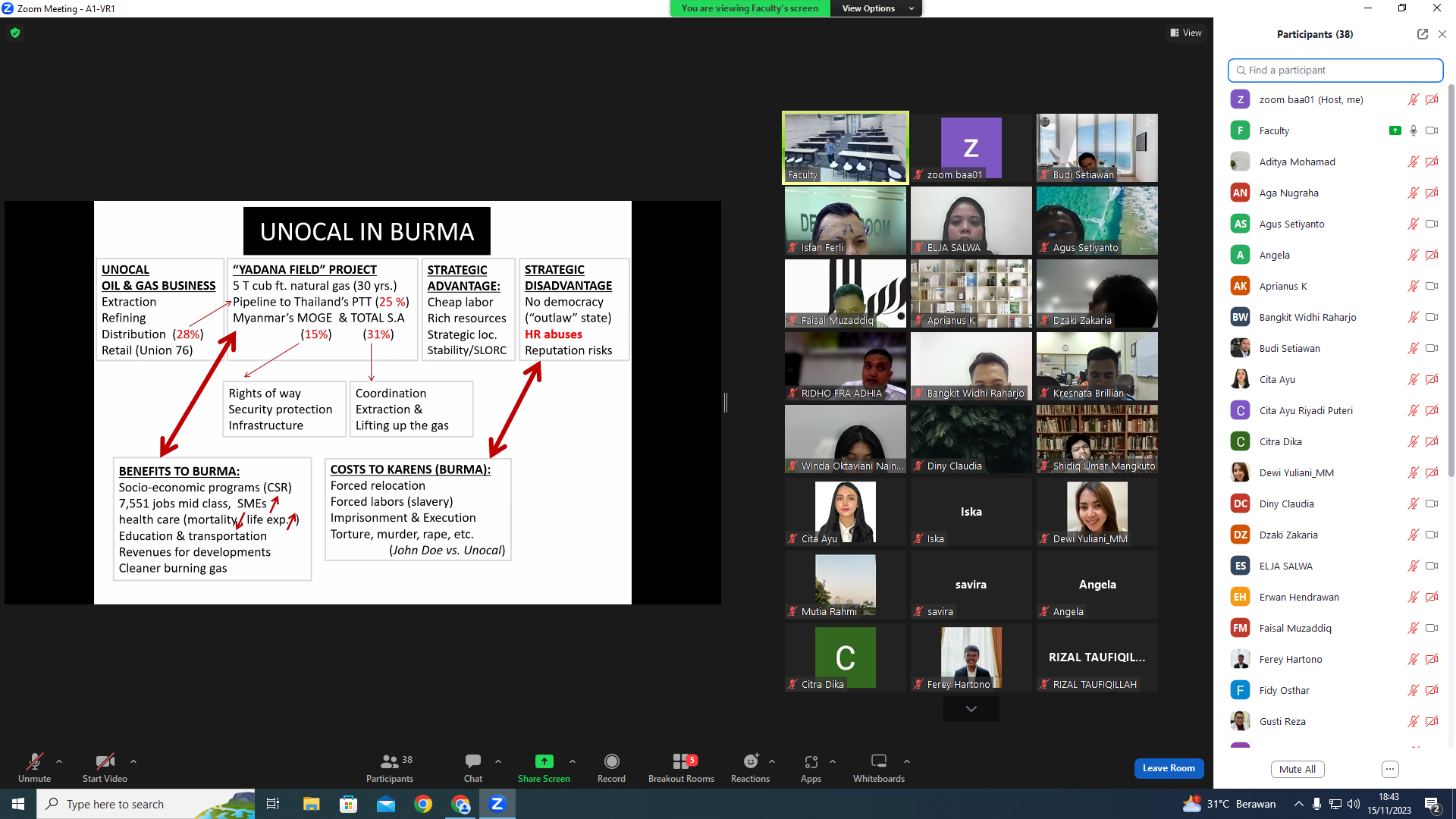This screenshot has height=819, width=1456.
Task: Click the participants list scrollbar
Action: [1451, 281]
